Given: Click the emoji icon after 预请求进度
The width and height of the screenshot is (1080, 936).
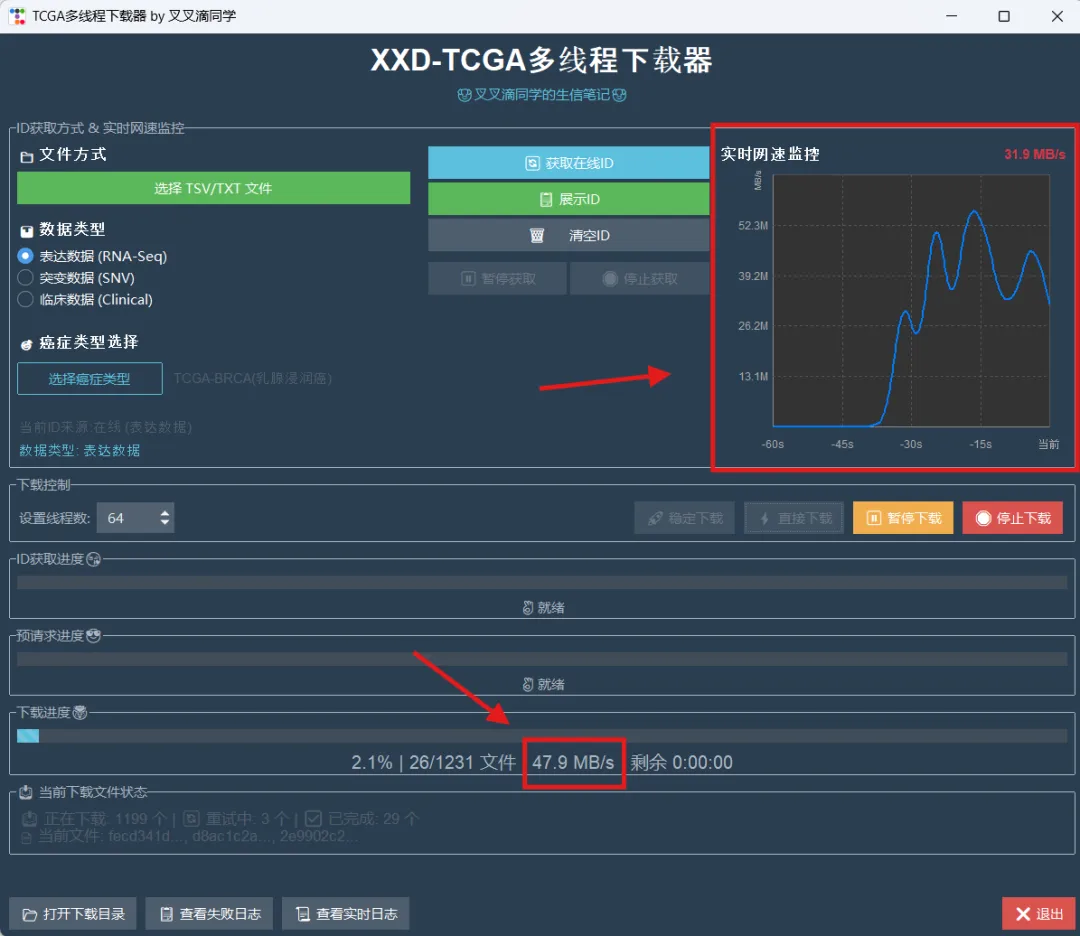Looking at the screenshot, I should [94, 636].
